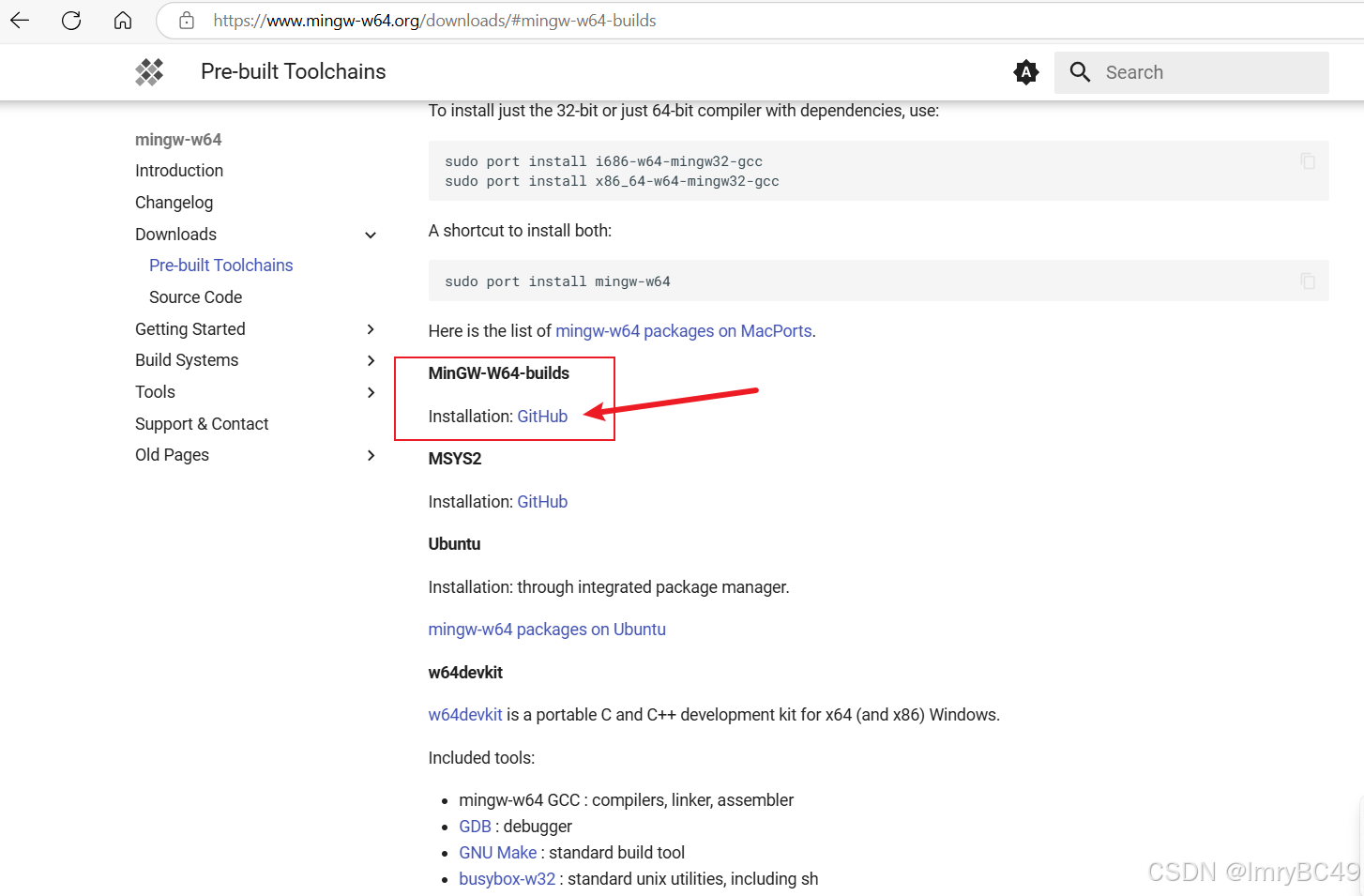1364x896 pixels.
Task: Select Downloads in the sidebar
Action: pyautogui.click(x=175, y=235)
